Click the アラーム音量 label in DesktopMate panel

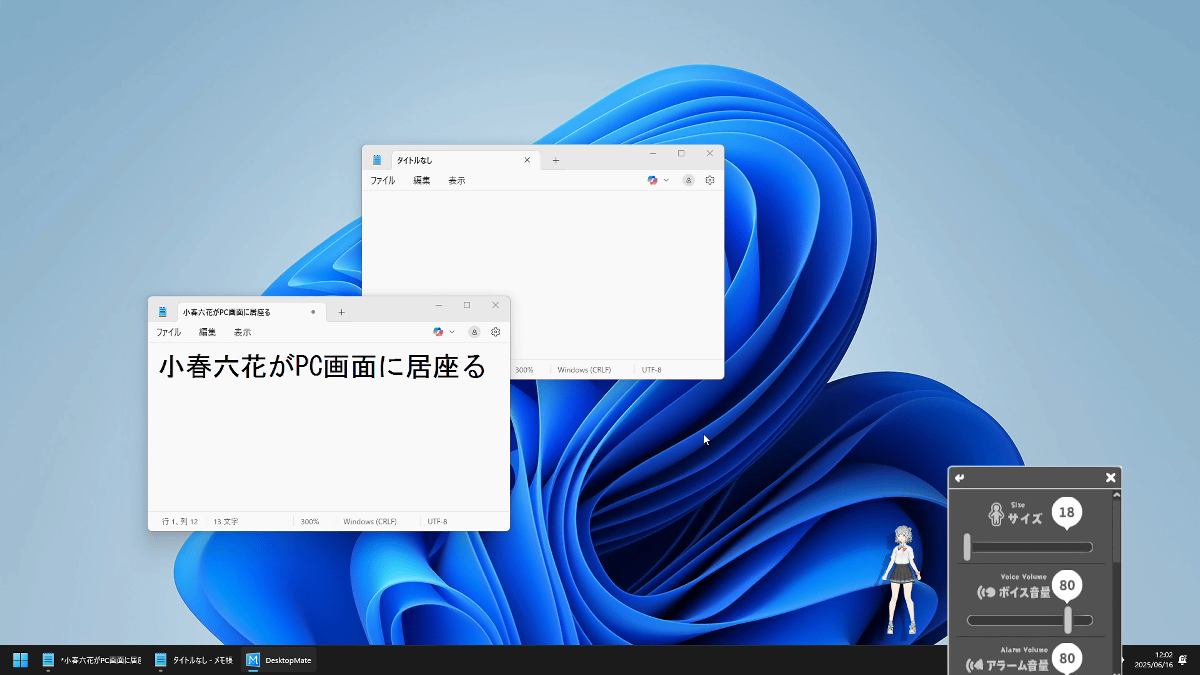[x=1019, y=665]
